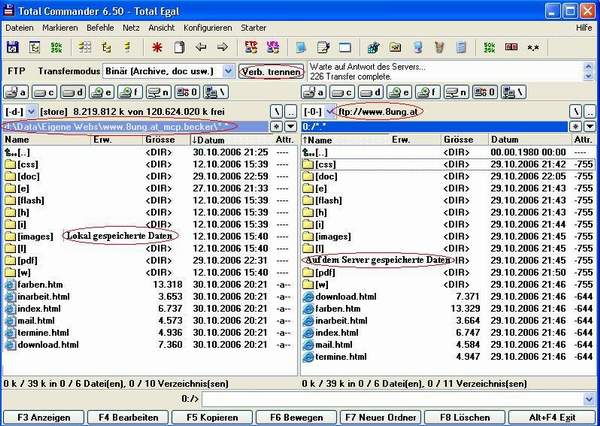Click the *.* filter toolbar icon
Viewport: 600px width, 426px height.
[x=533, y=47]
